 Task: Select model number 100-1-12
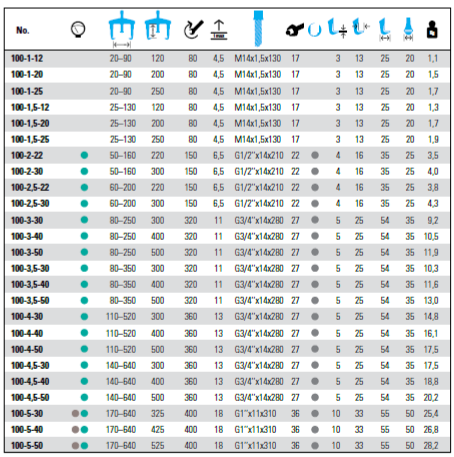[27, 59]
